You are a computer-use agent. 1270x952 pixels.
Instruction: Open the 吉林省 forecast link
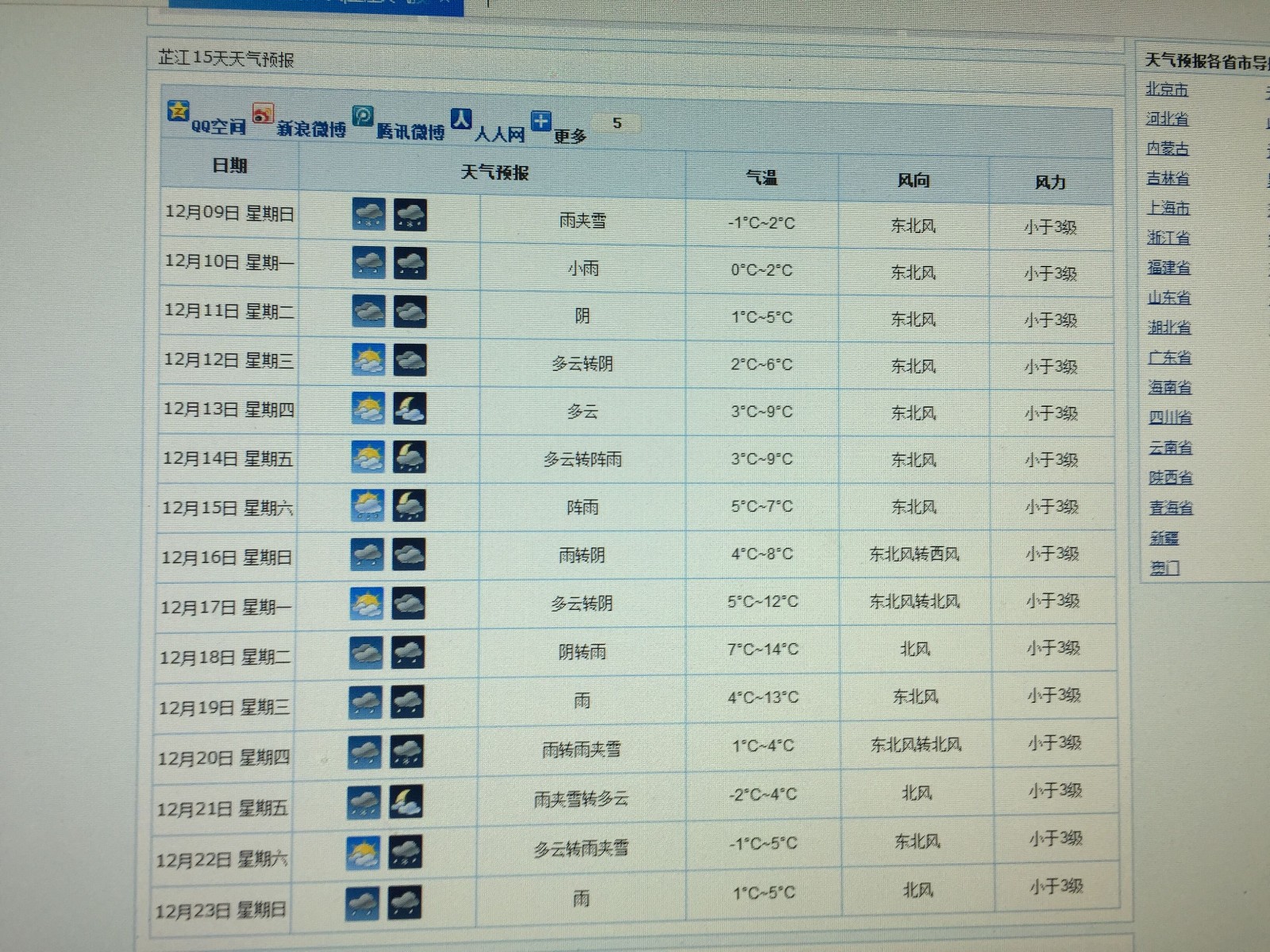coord(1168,178)
